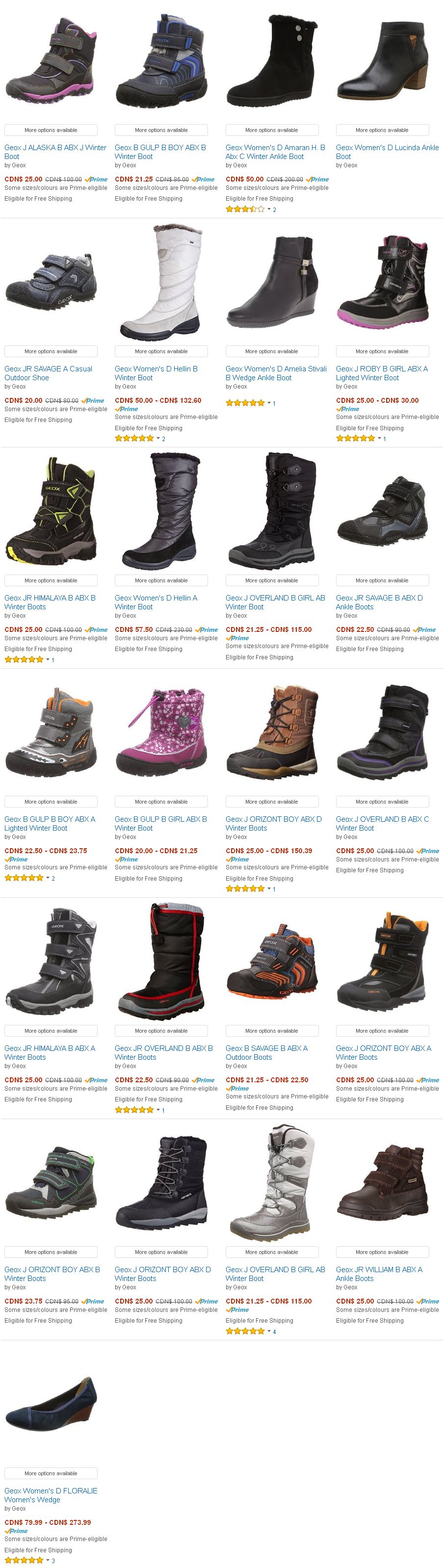Open Geox JR WILLIAM B ABX A Ankle Boots
Screen dimensions: 444x1568
tap(379, 1274)
